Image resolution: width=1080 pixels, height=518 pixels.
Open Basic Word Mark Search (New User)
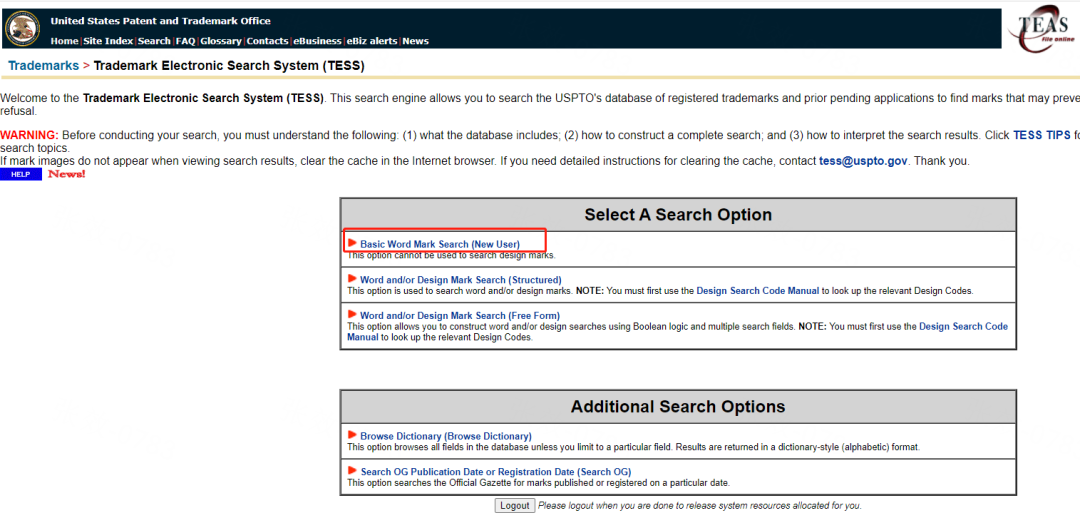[439, 244]
